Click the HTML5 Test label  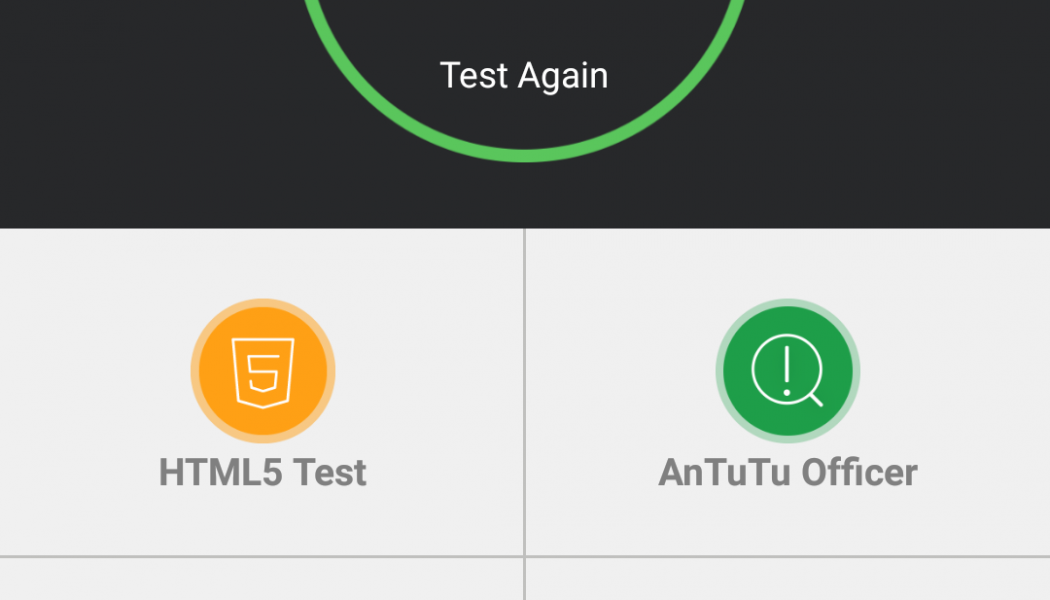coord(262,472)
